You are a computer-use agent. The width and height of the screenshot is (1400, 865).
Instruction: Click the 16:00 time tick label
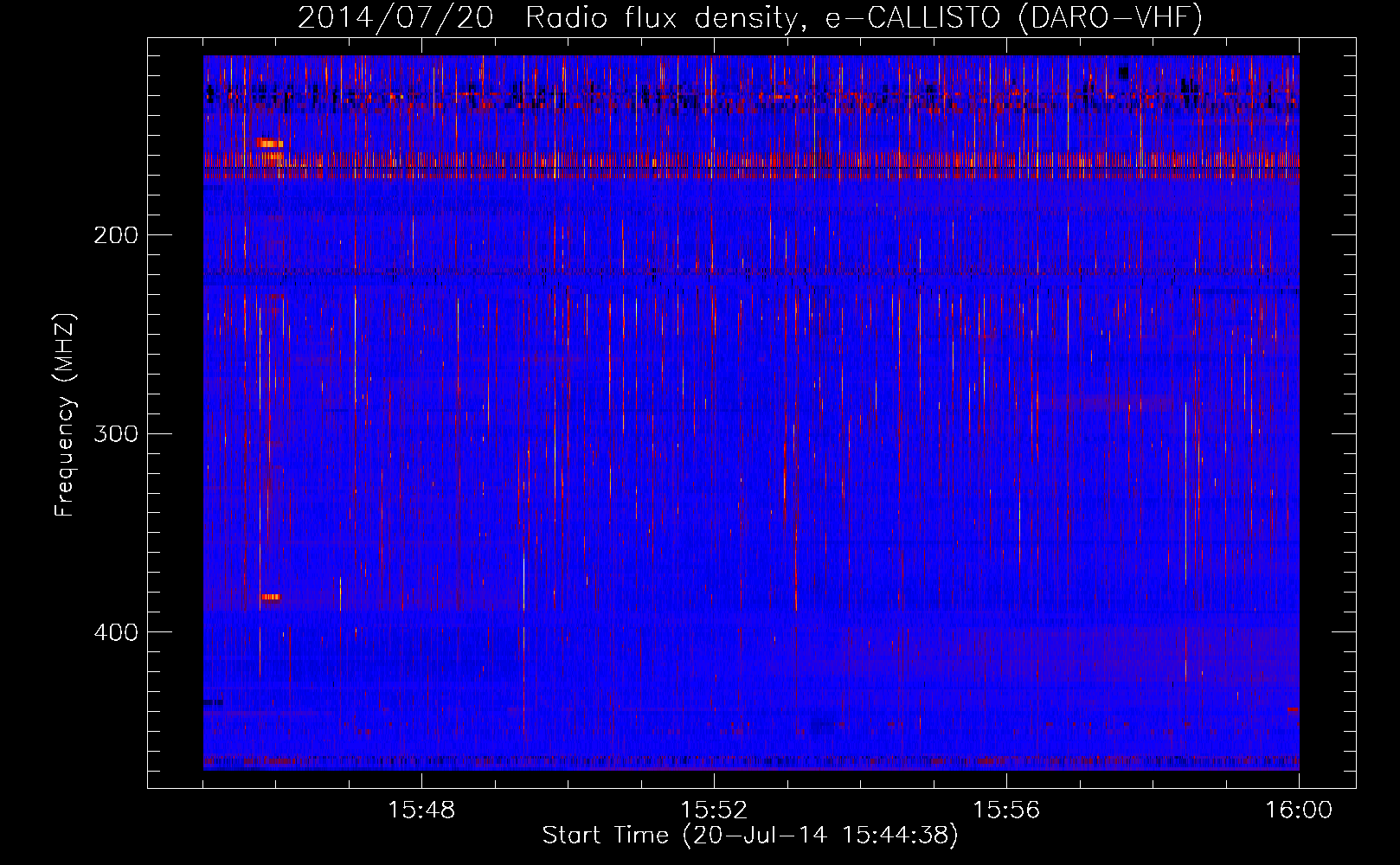pos(1299,811)
